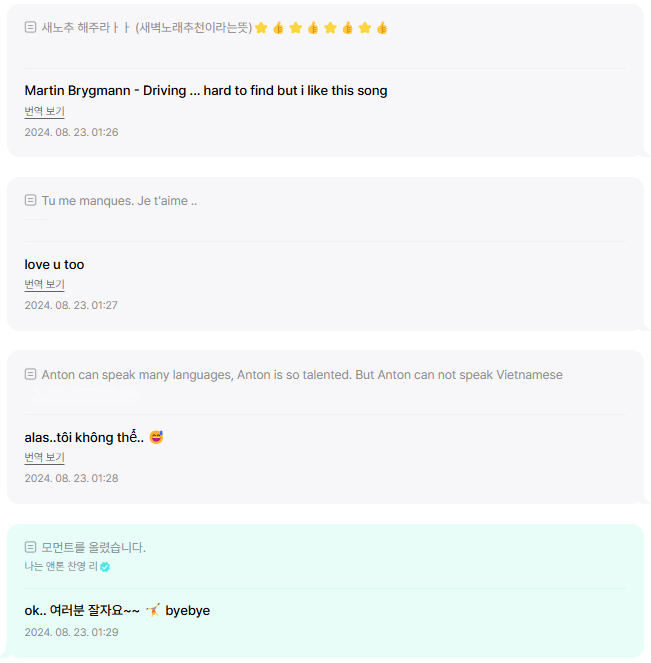Click the verified badge next to 앤톤 찬영 리
This screenshot has height=663, width=651.
point(105,567)
